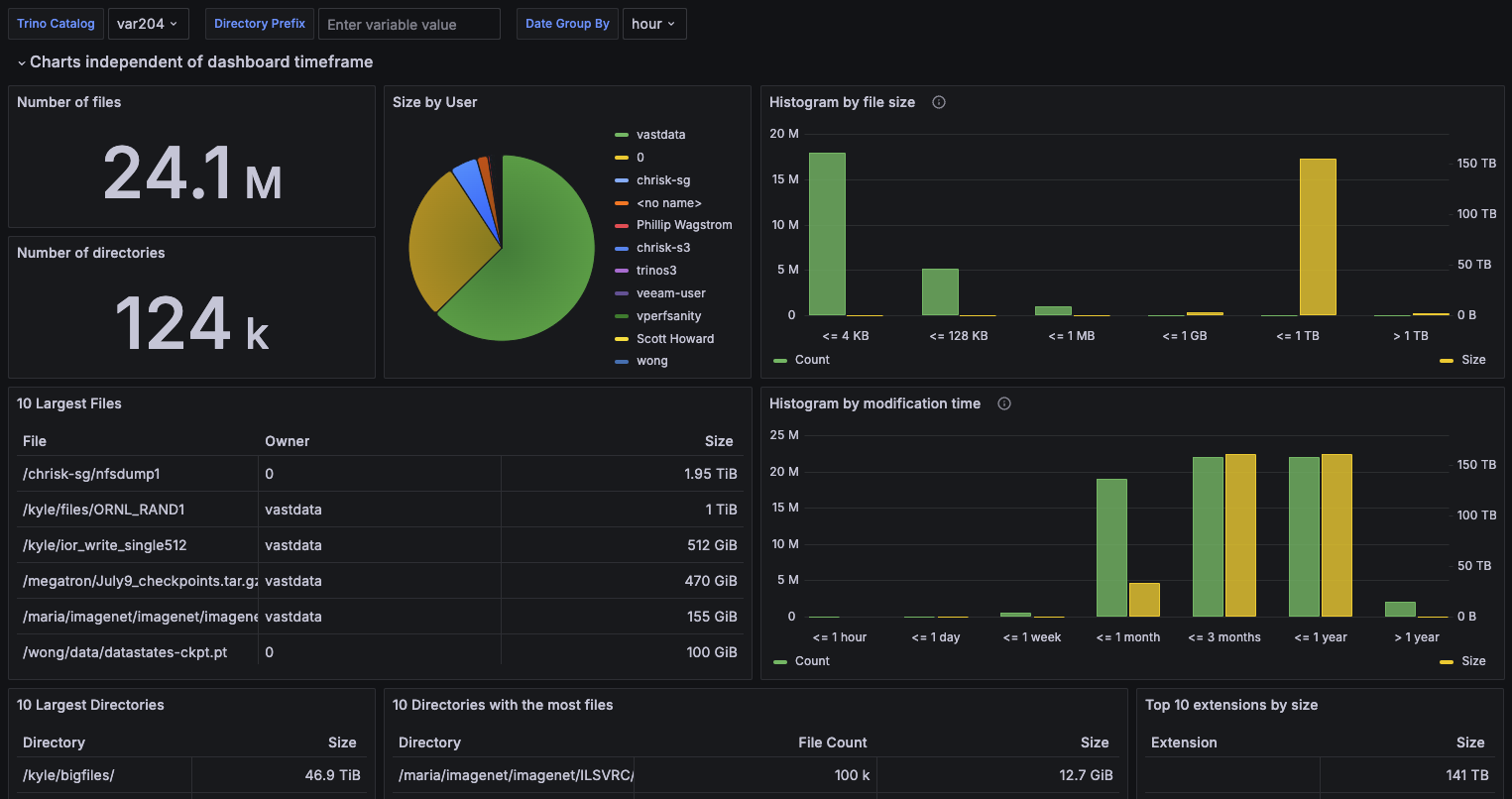Toggle chrisk-sg series in pie legend

[663, 180]
